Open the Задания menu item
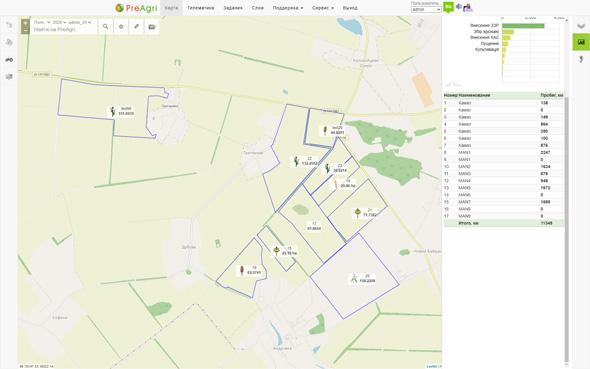Screen dimensions: 590x369 point(233,8)
